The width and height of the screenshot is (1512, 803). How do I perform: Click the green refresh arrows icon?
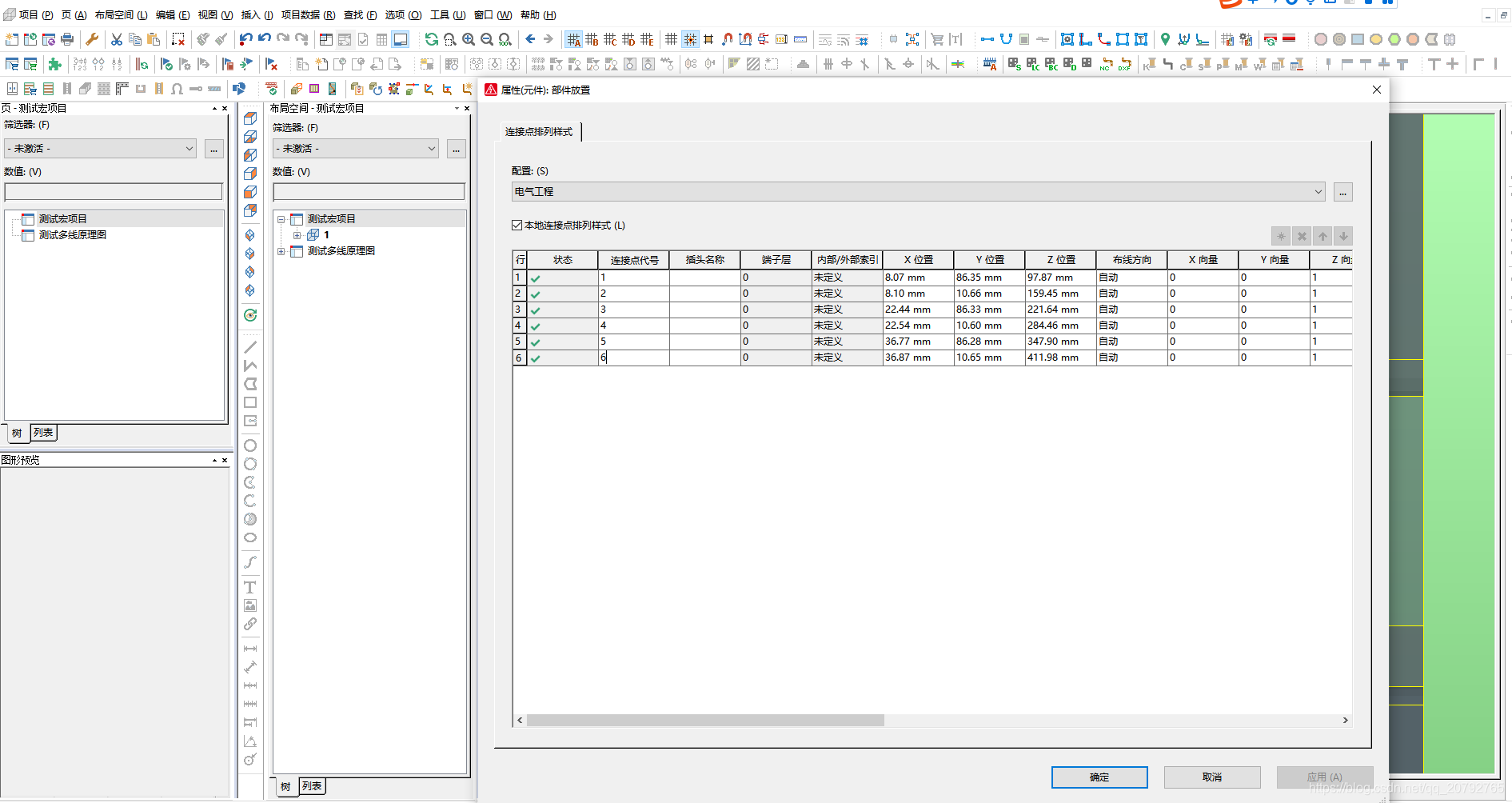tap(432, 39)
